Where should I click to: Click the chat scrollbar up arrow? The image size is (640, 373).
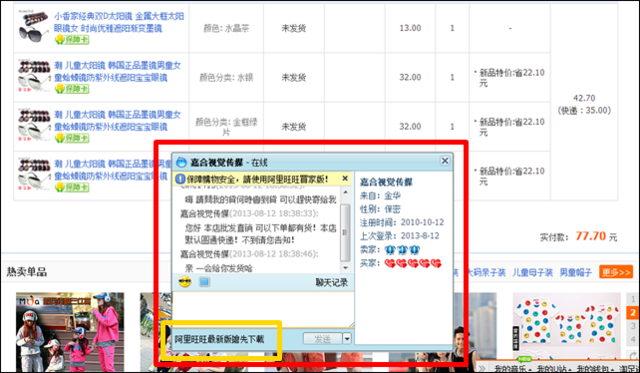point(345,192)
